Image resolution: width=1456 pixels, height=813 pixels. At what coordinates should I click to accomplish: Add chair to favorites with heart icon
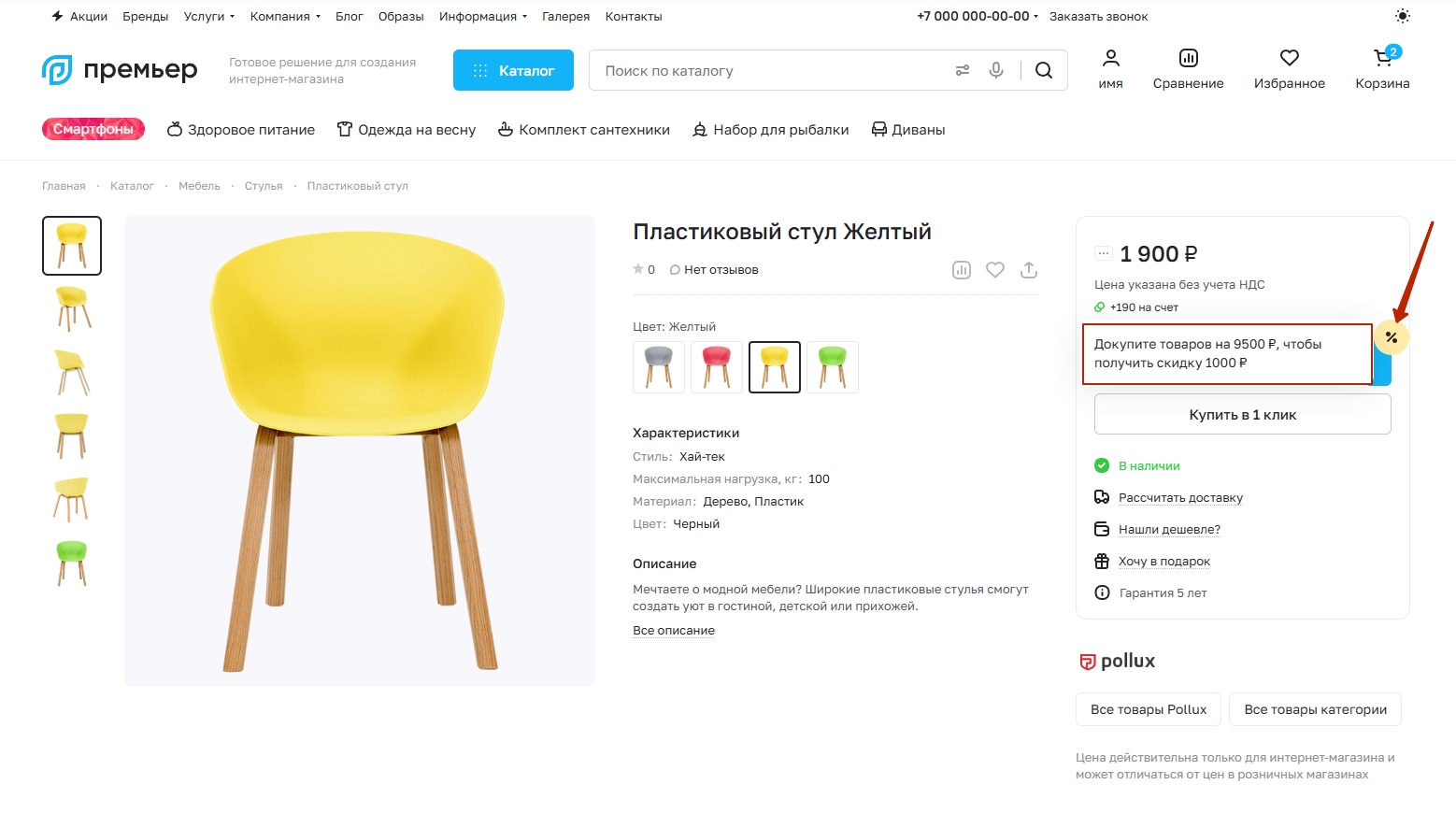coord(995,270)
